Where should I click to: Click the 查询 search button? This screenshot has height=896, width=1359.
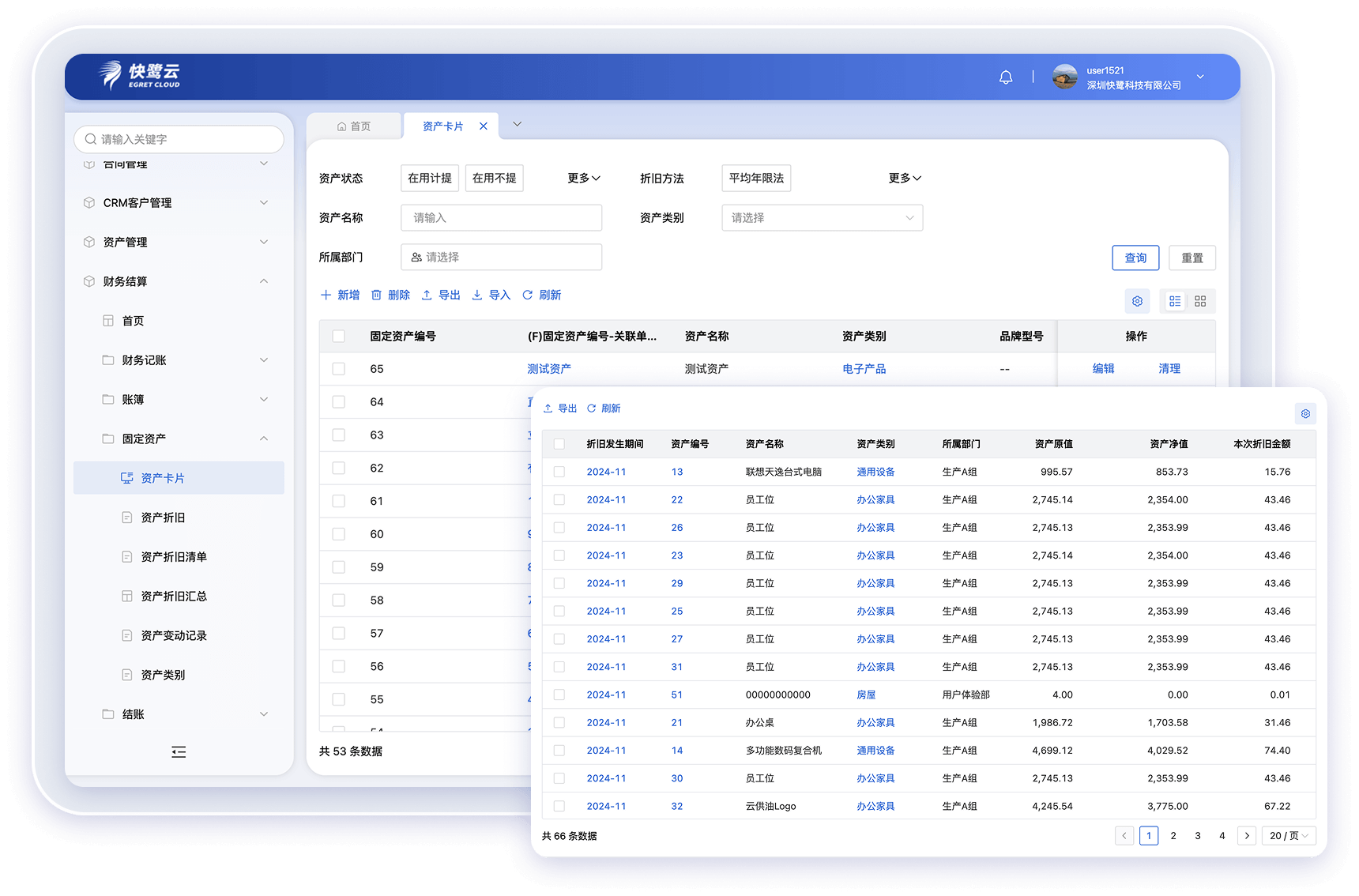pyautogui.click(x=1135, y=258)
